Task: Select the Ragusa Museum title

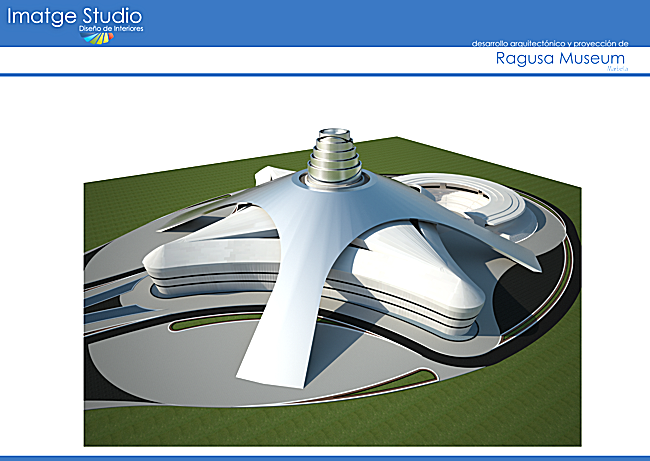Action: 559,59
